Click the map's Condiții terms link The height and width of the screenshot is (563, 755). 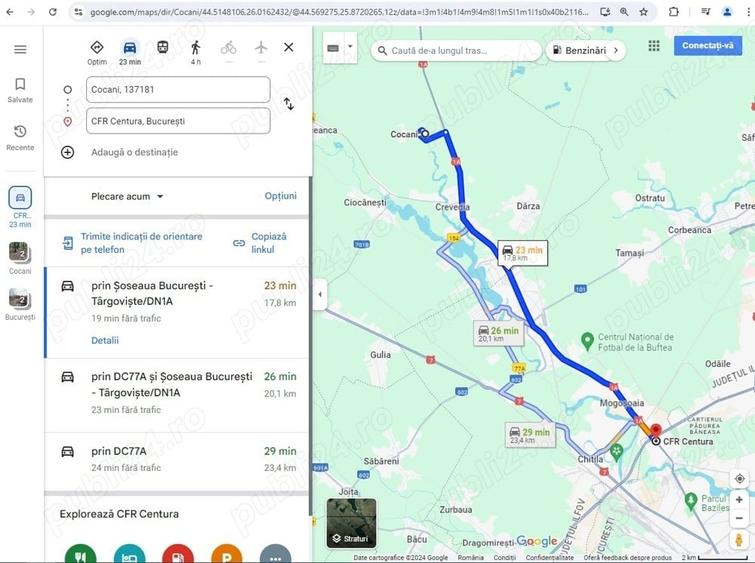coord(504,557)
